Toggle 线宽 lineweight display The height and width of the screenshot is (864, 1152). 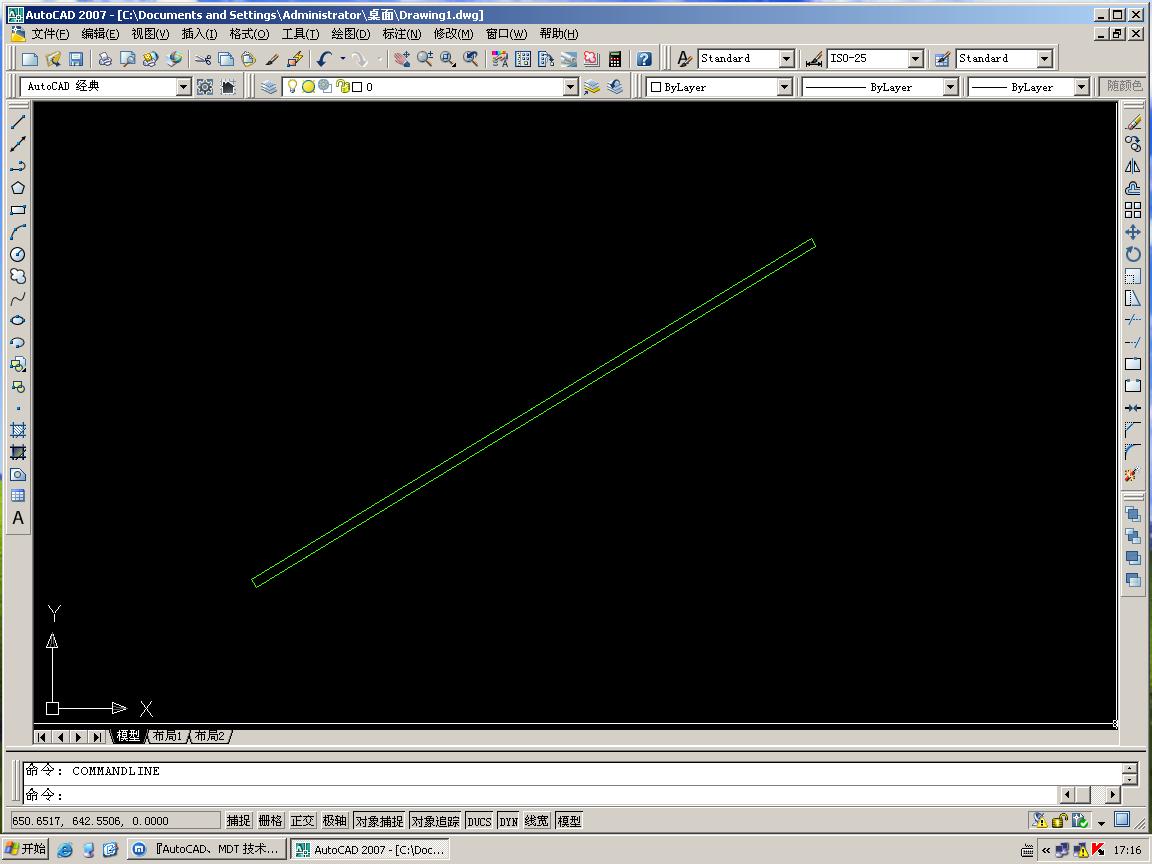pos(536,821)
